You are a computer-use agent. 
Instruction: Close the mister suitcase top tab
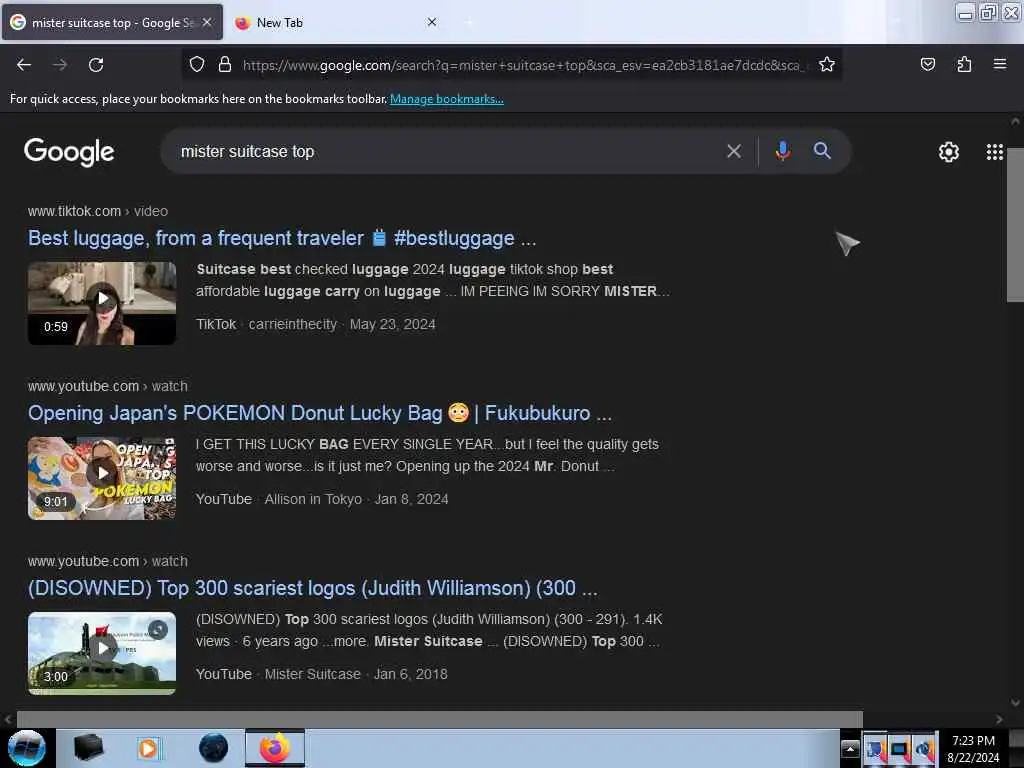point(207,22)
